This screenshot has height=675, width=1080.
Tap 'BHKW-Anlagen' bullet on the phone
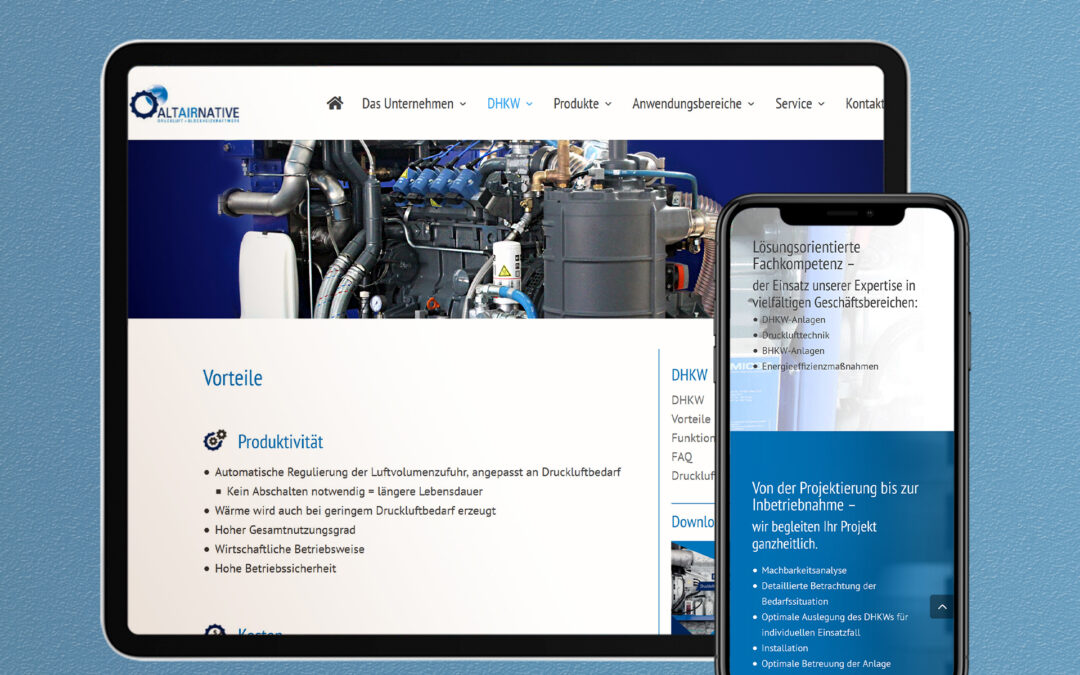[793, 351]
